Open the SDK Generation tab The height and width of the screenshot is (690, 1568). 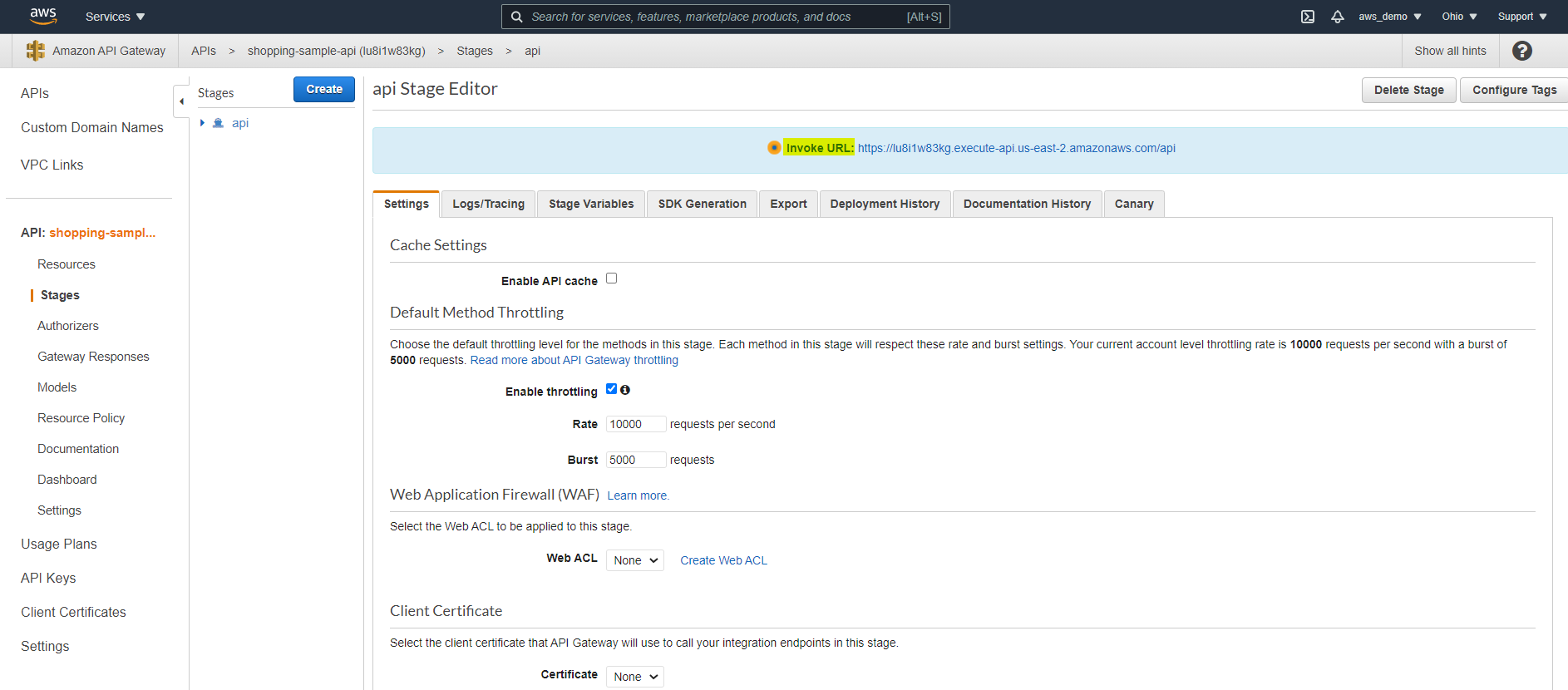702,204
